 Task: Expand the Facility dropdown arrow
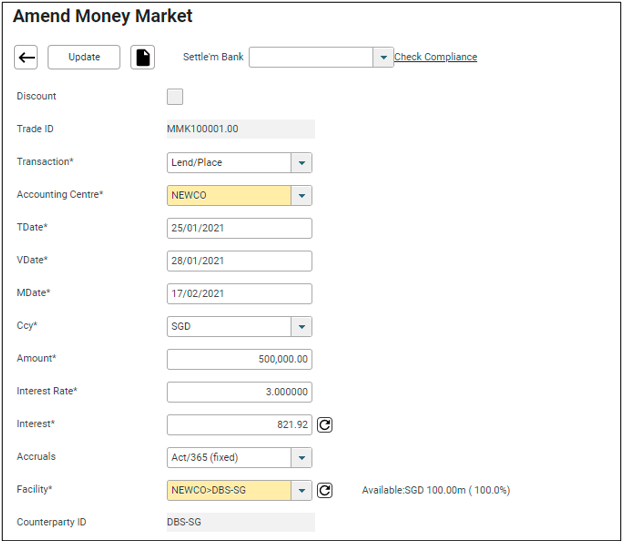click(x=301, y=490)
